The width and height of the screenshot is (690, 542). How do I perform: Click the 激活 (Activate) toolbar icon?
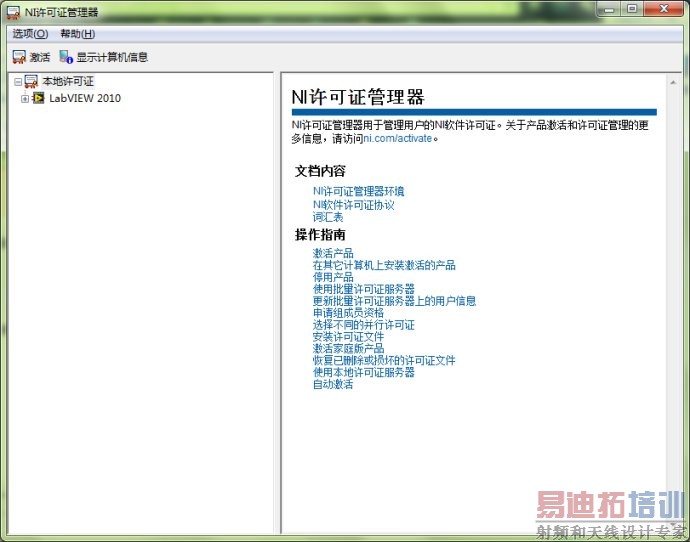pyautogui.click(x=19, y=57)
